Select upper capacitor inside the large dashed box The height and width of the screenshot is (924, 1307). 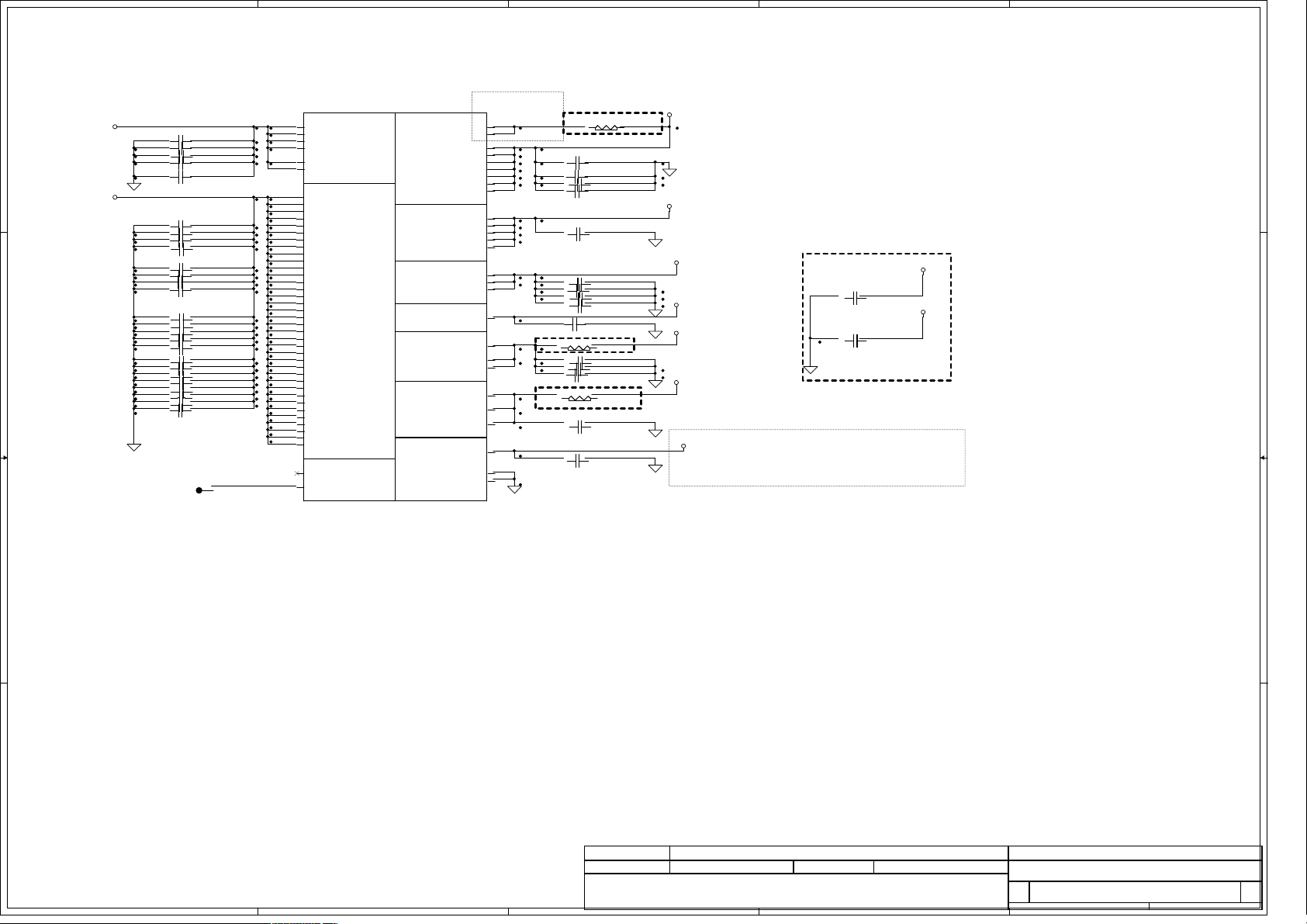(x=855, y=298)
